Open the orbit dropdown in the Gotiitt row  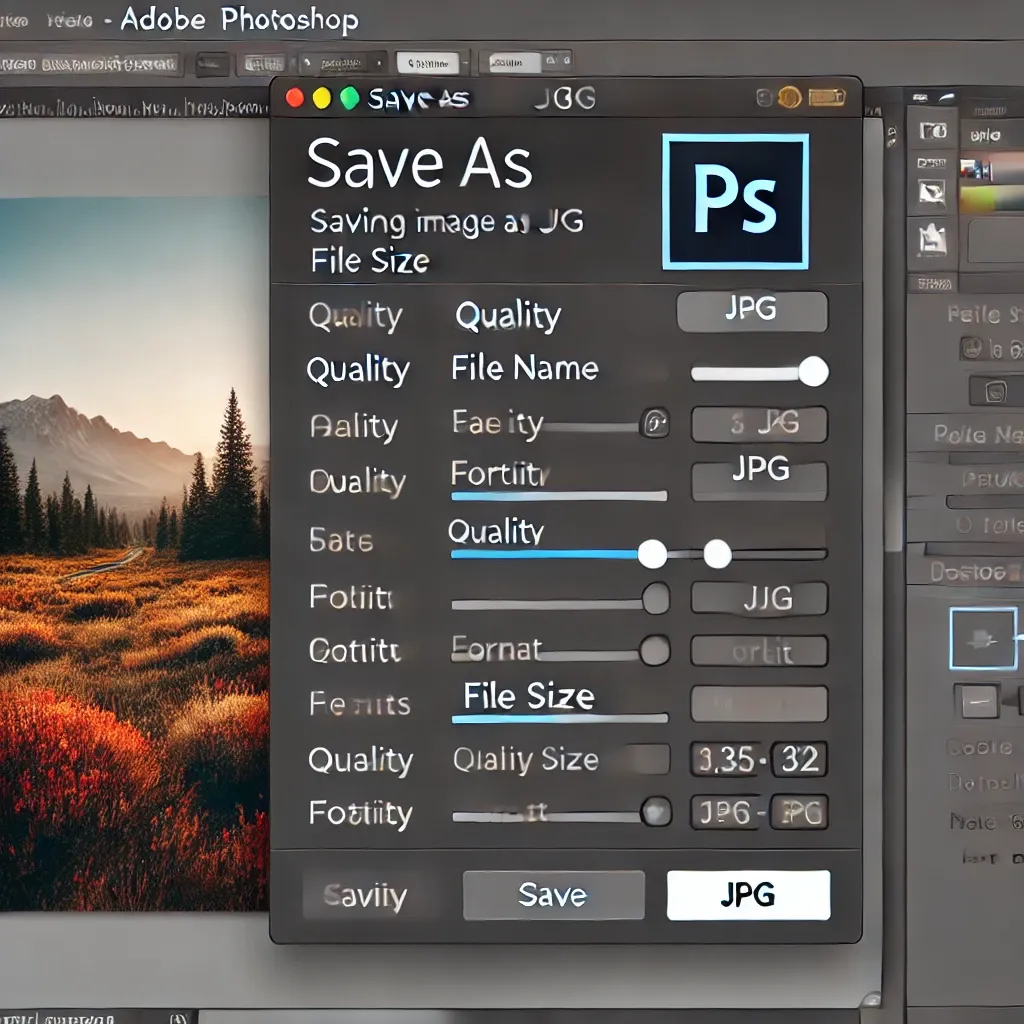click(760, 651)
